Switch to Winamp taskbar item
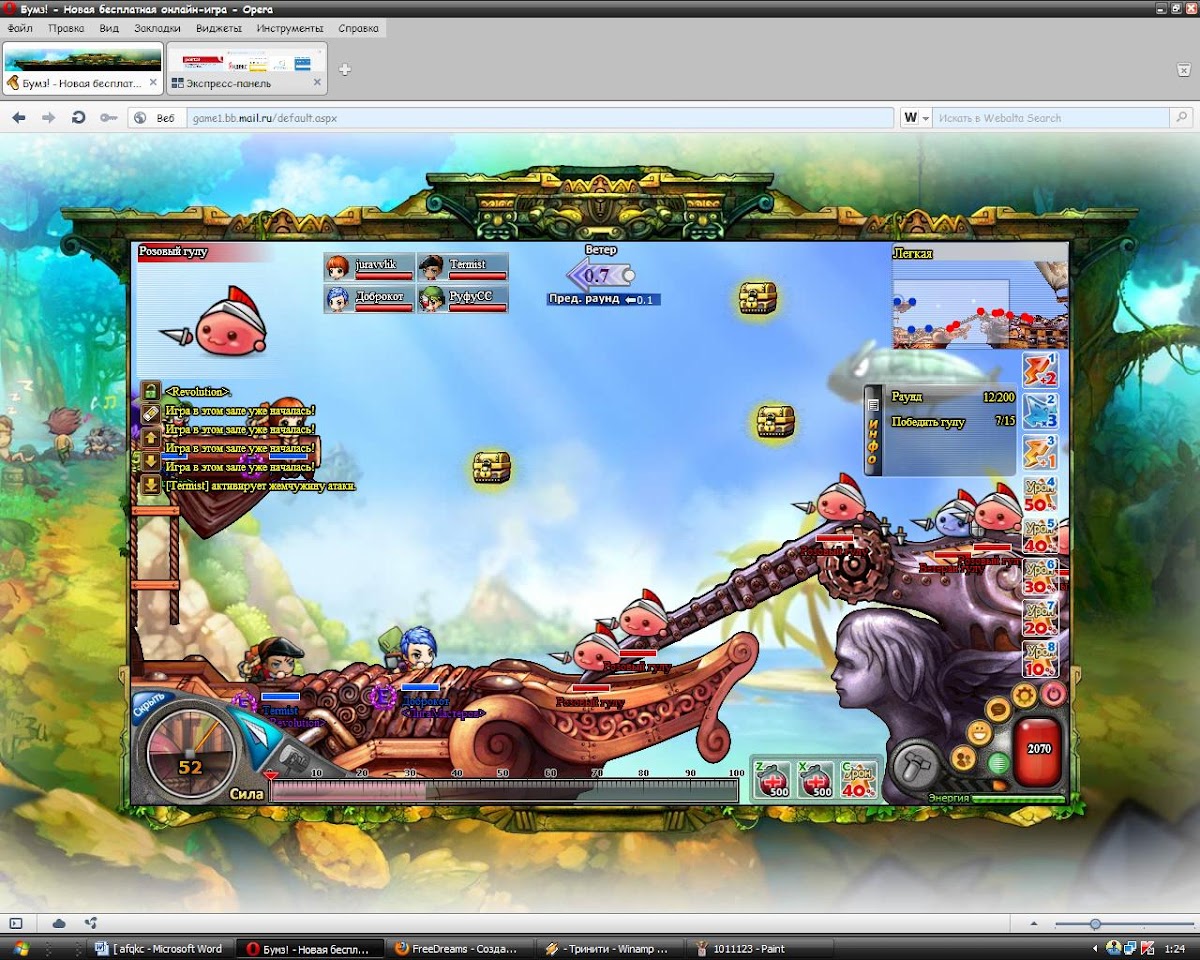 tap(610, 948)
